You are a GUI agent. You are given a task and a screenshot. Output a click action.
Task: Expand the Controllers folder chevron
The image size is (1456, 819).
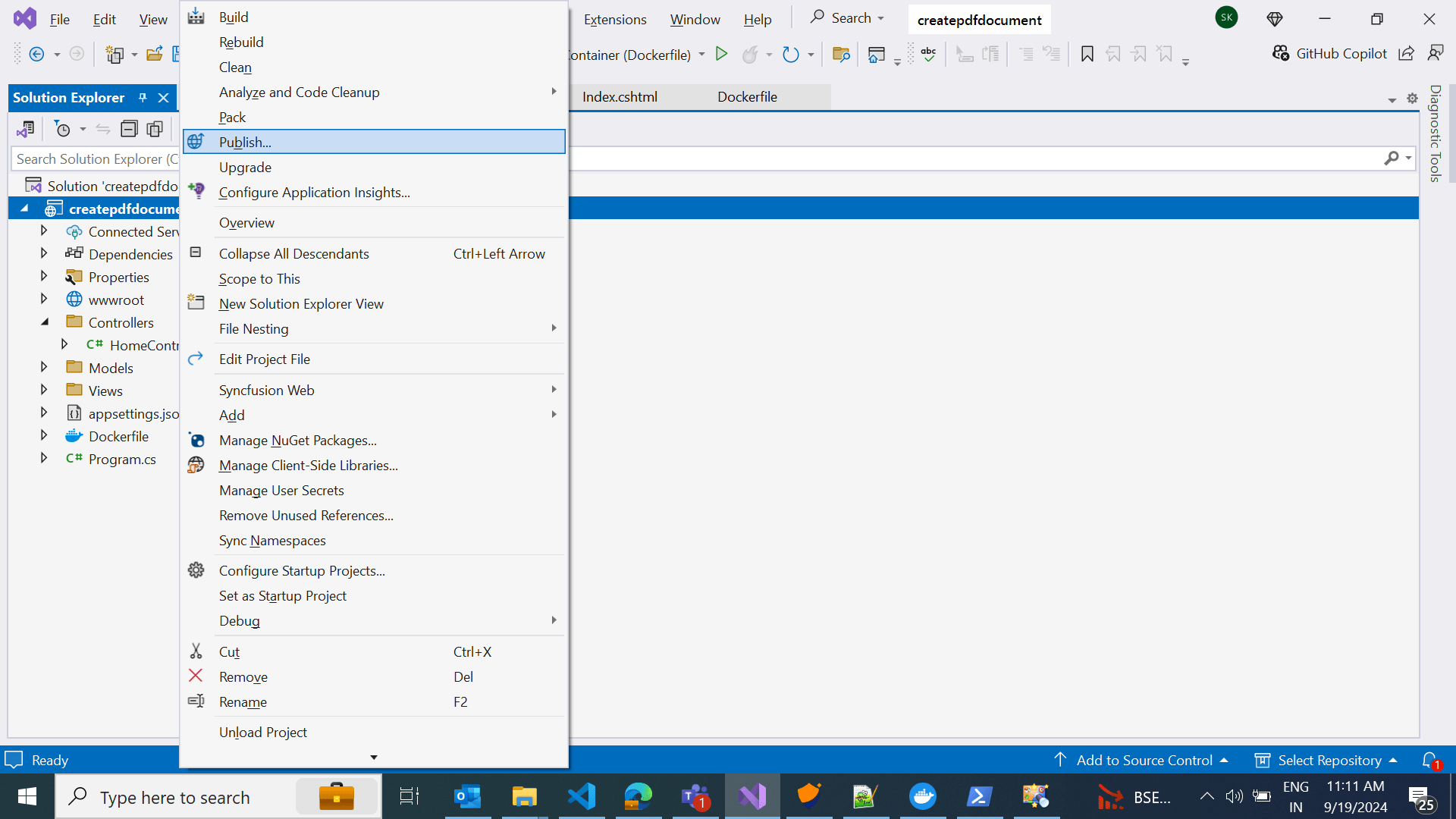coord(44,322)
